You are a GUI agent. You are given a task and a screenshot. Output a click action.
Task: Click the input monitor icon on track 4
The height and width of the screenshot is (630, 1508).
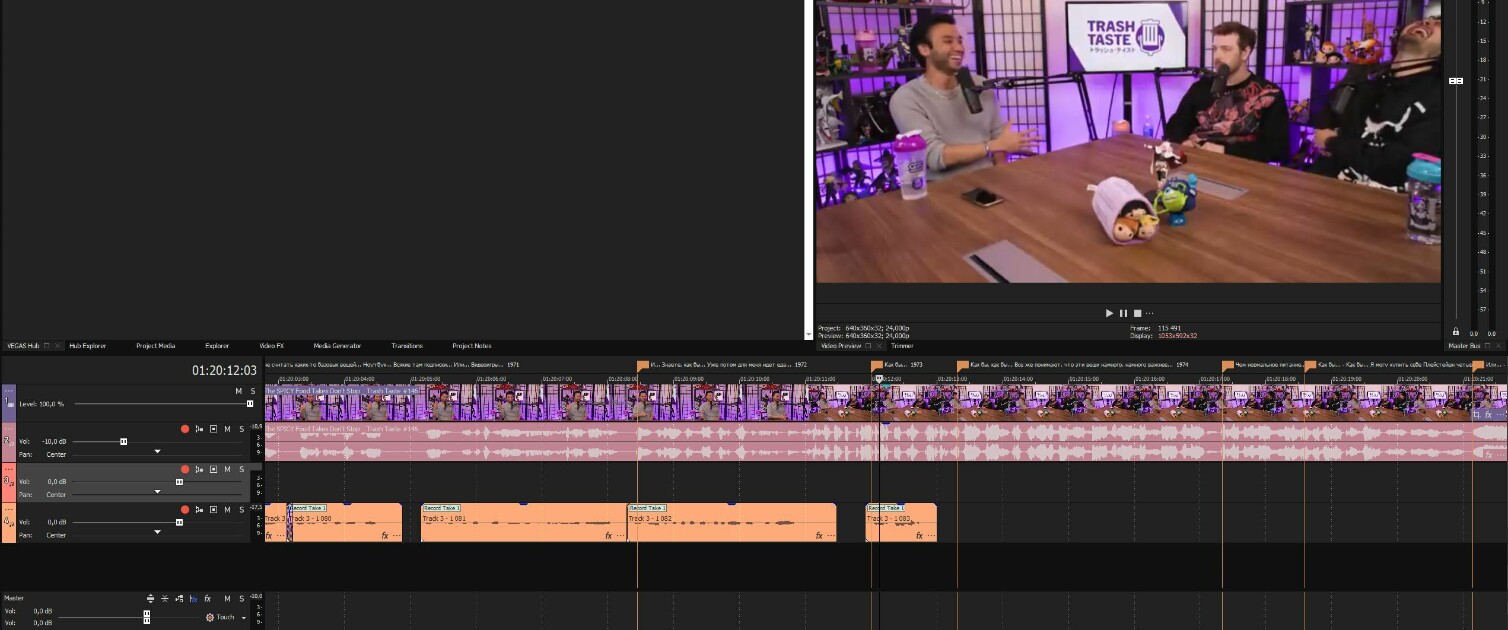click(x=199, y=509)
